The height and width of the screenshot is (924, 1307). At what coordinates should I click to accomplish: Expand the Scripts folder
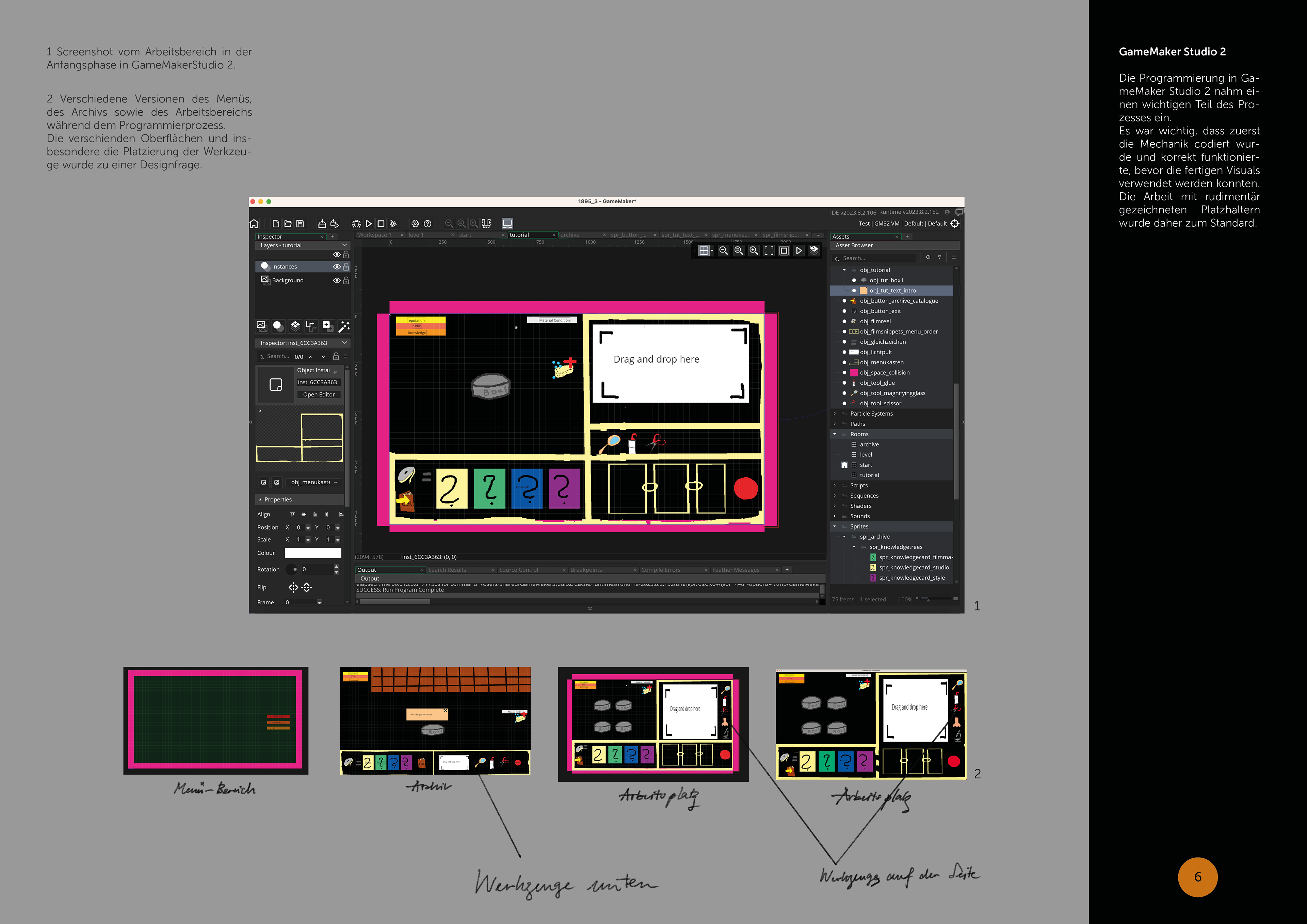(x=835, y=486)
